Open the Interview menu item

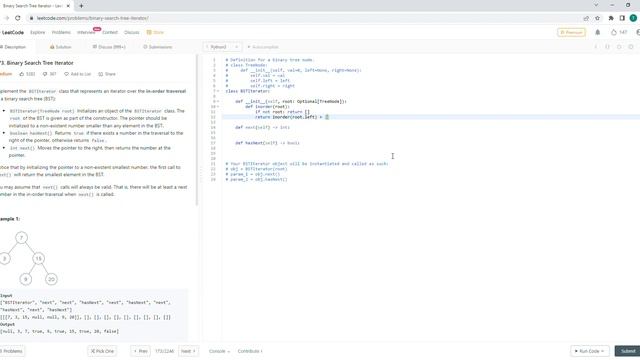click(x=86, y=32)
